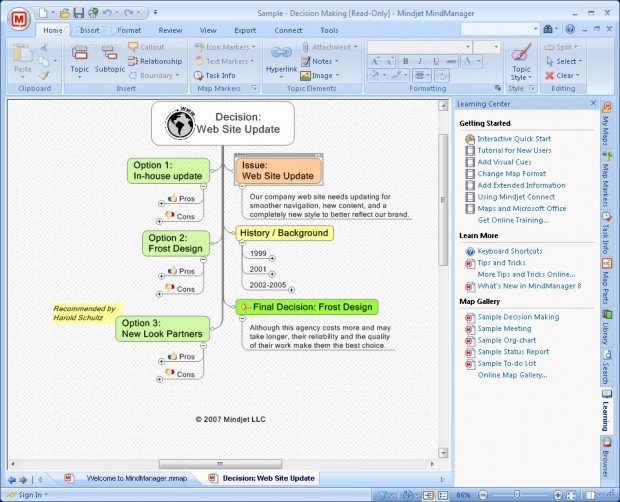This screenshot has height=502, width=620.
Task: Insert a Hyperlink on the topic
Action: click(281, 61)
